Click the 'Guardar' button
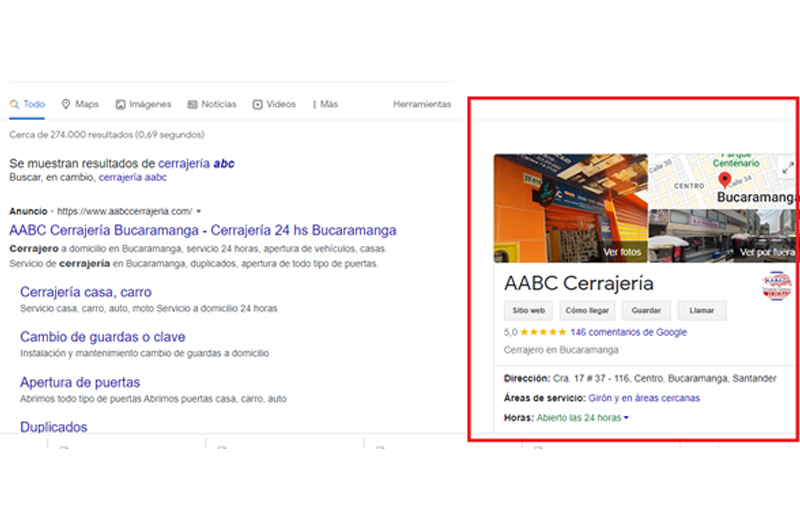The width and height of the screenshot is (800, 530). [x=646, y=310]
